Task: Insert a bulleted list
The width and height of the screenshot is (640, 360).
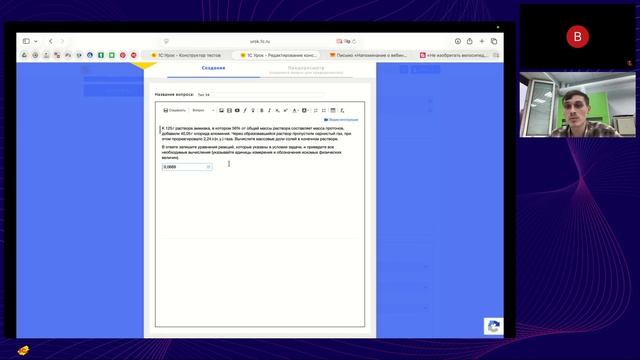Action: pos(324,110)
